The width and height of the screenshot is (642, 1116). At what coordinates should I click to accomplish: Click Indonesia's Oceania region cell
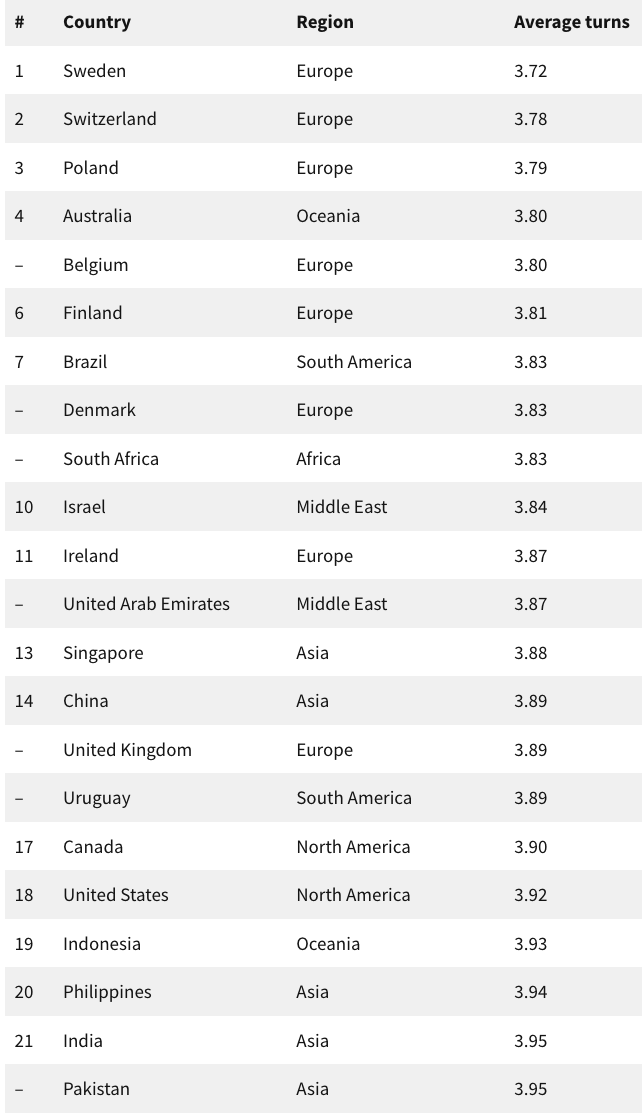click(x=328, y=944)
